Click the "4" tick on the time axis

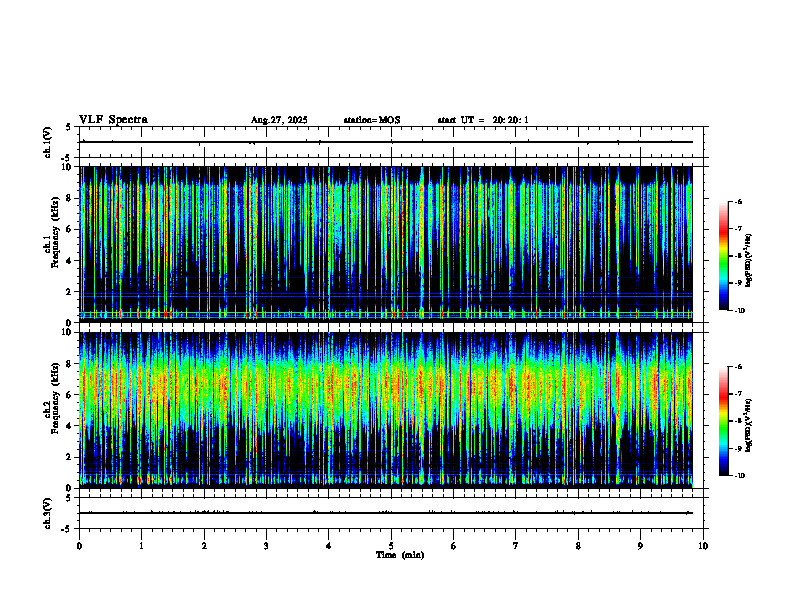pyautogui.click(x=329, y=546)
